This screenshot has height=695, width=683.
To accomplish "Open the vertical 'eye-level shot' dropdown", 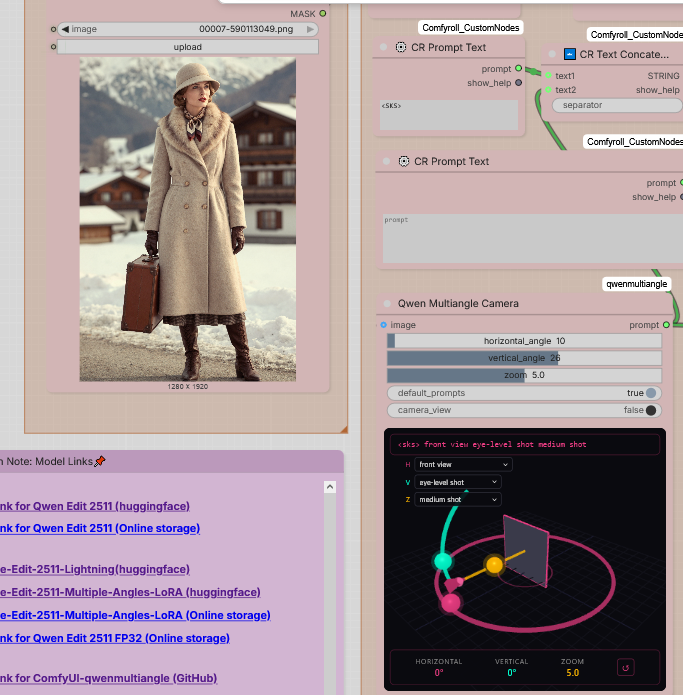I will click(458, 482).
